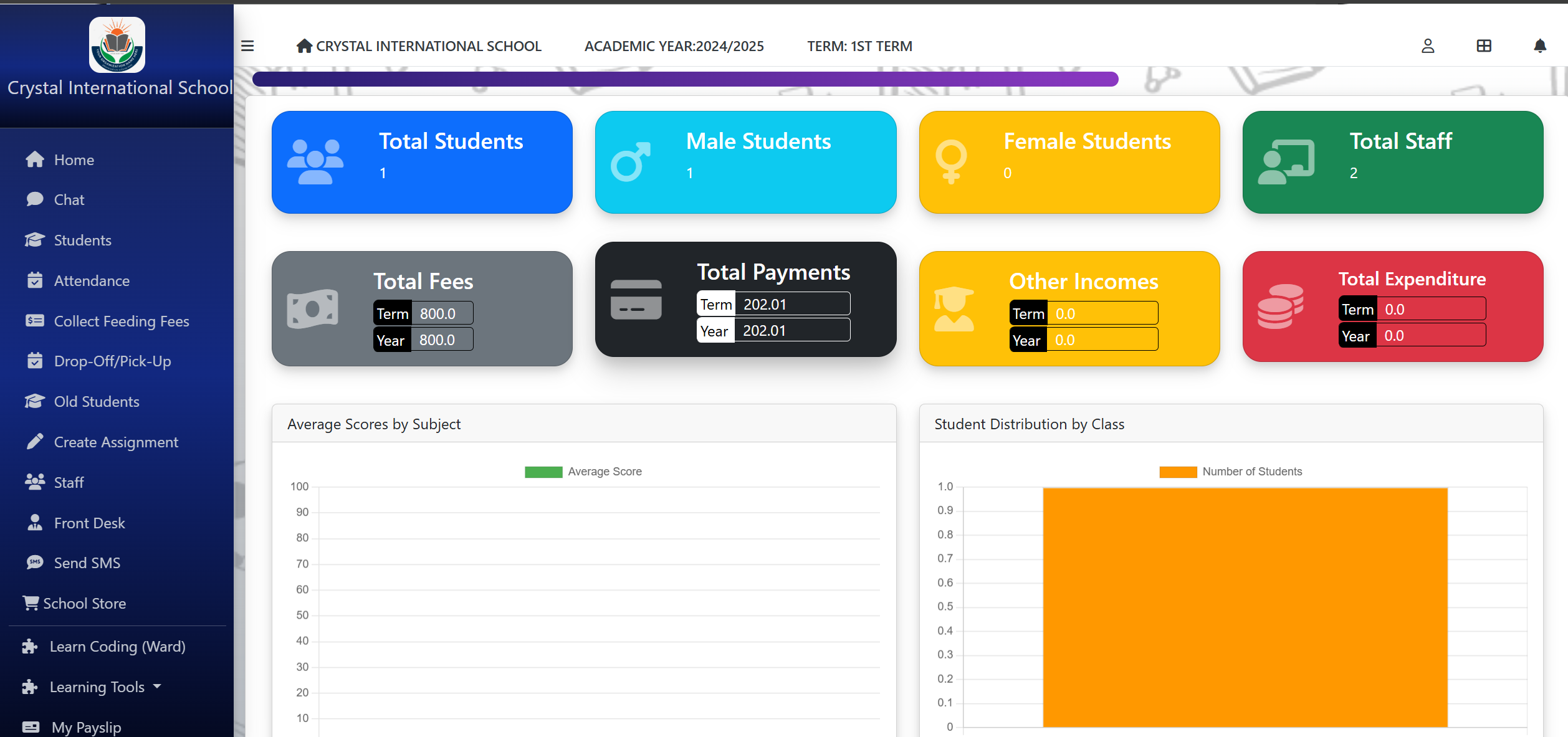Open the grid apps icon
This screenshot has height=737, width=1568.
pyautogui.click(x=1484, y=45)
